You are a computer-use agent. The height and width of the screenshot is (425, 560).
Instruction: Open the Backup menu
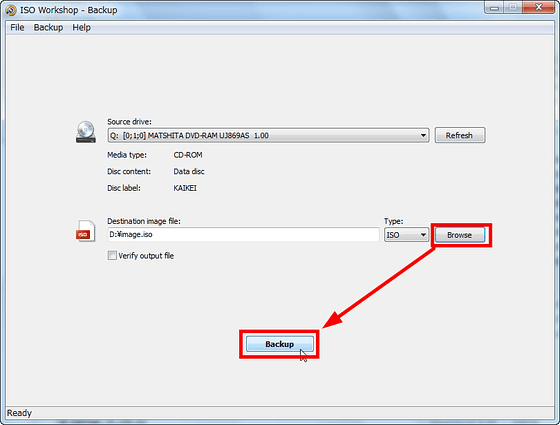pyautogui.click(x=48, y=28)
